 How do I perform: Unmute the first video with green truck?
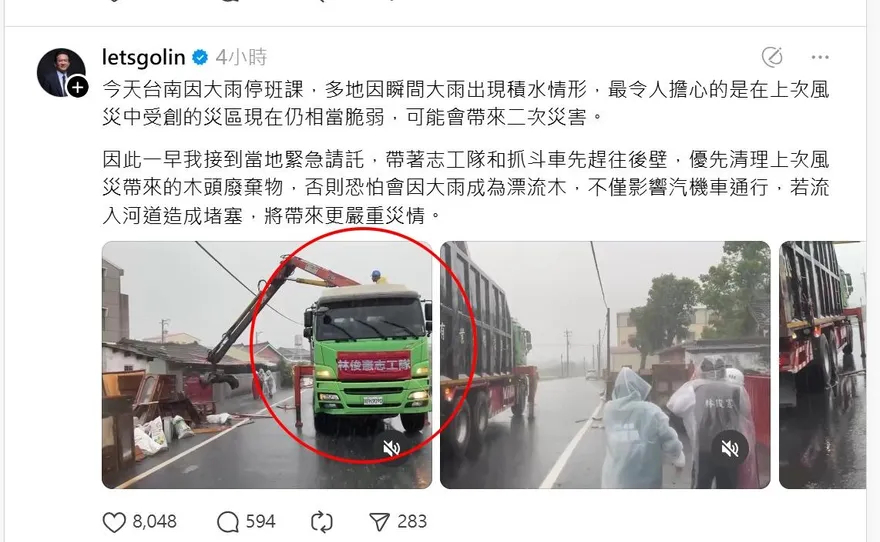point(391,448)
